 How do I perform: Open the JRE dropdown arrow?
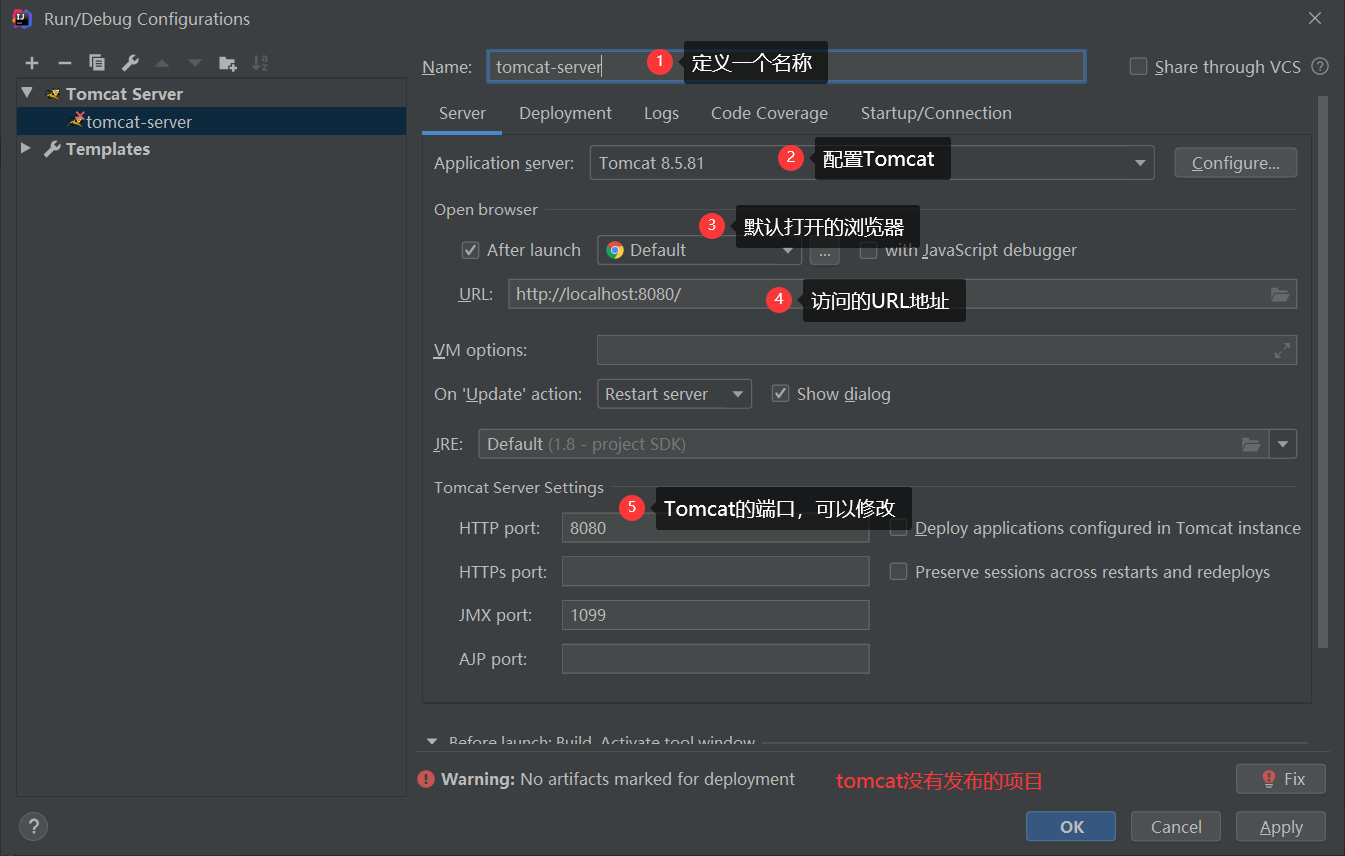1282,444
